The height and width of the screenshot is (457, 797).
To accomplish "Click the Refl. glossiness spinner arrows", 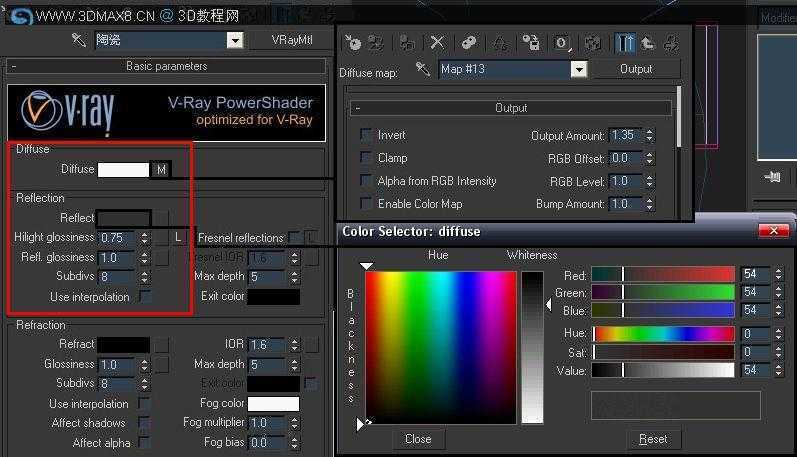I will 145,257.
